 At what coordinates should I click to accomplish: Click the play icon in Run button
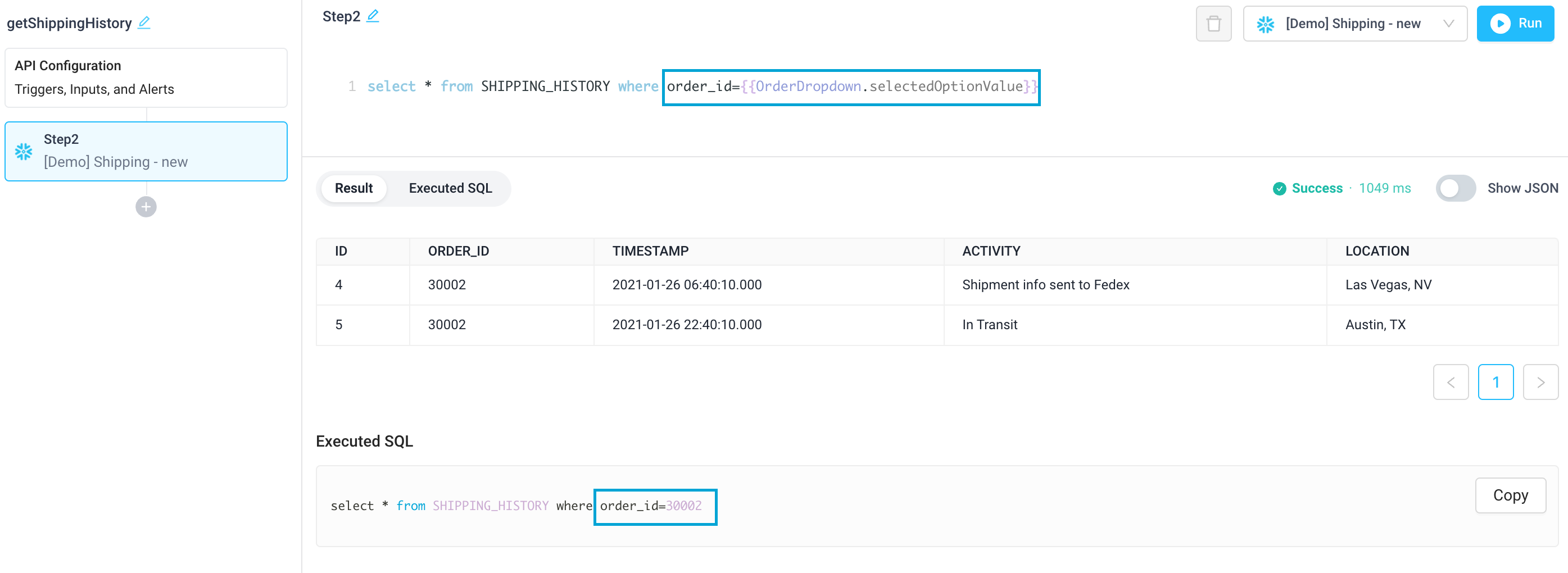click(x=1499, y=24)
